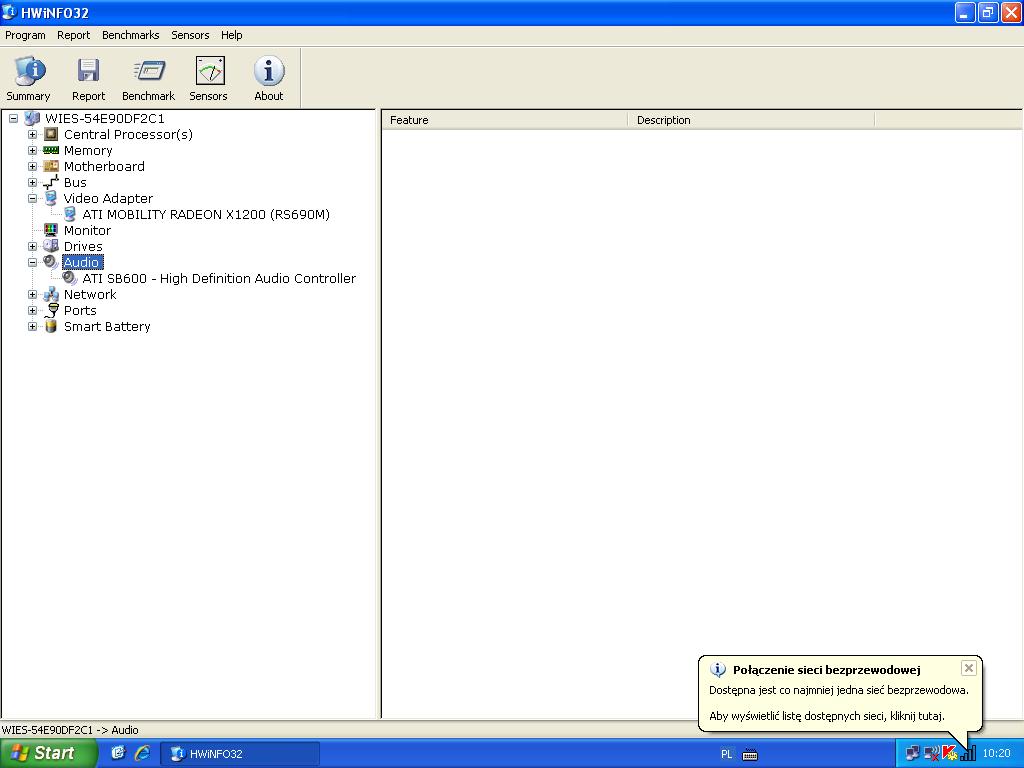Click the Central Processor(s) chip icon
The image size is (1024, 768).
[51, 135]
